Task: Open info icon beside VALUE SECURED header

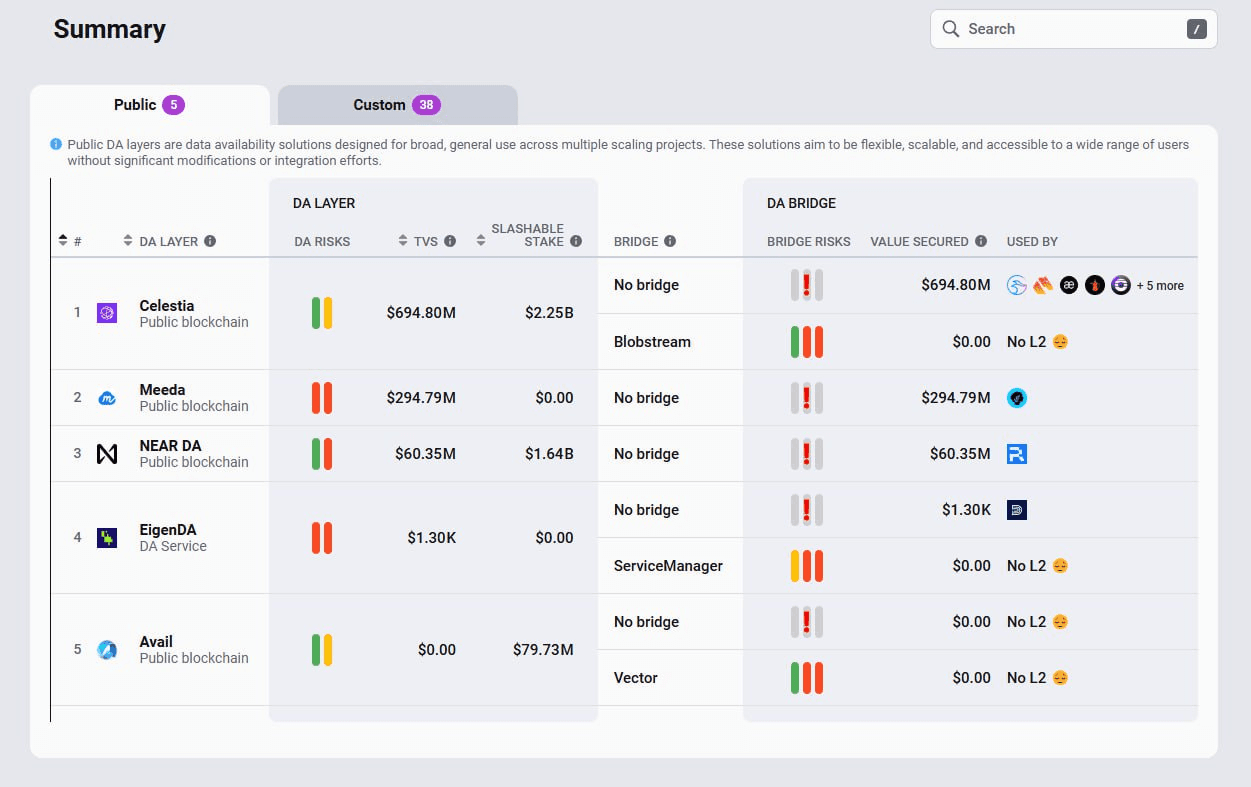Action: [x=981, y=241]
